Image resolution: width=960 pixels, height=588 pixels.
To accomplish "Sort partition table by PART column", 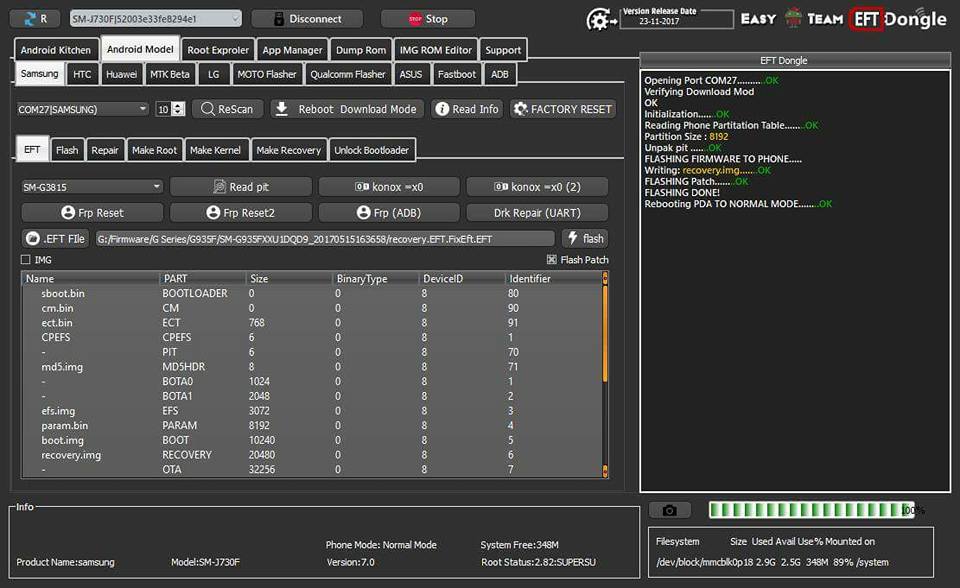I will coord(203,279).
